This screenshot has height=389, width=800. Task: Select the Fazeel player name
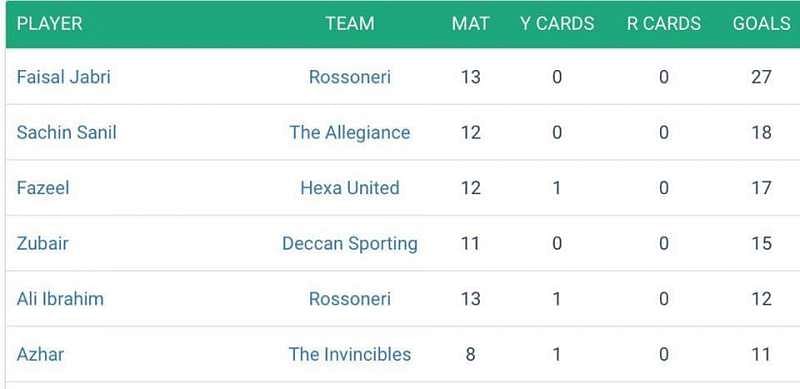(x=43, y=188)
